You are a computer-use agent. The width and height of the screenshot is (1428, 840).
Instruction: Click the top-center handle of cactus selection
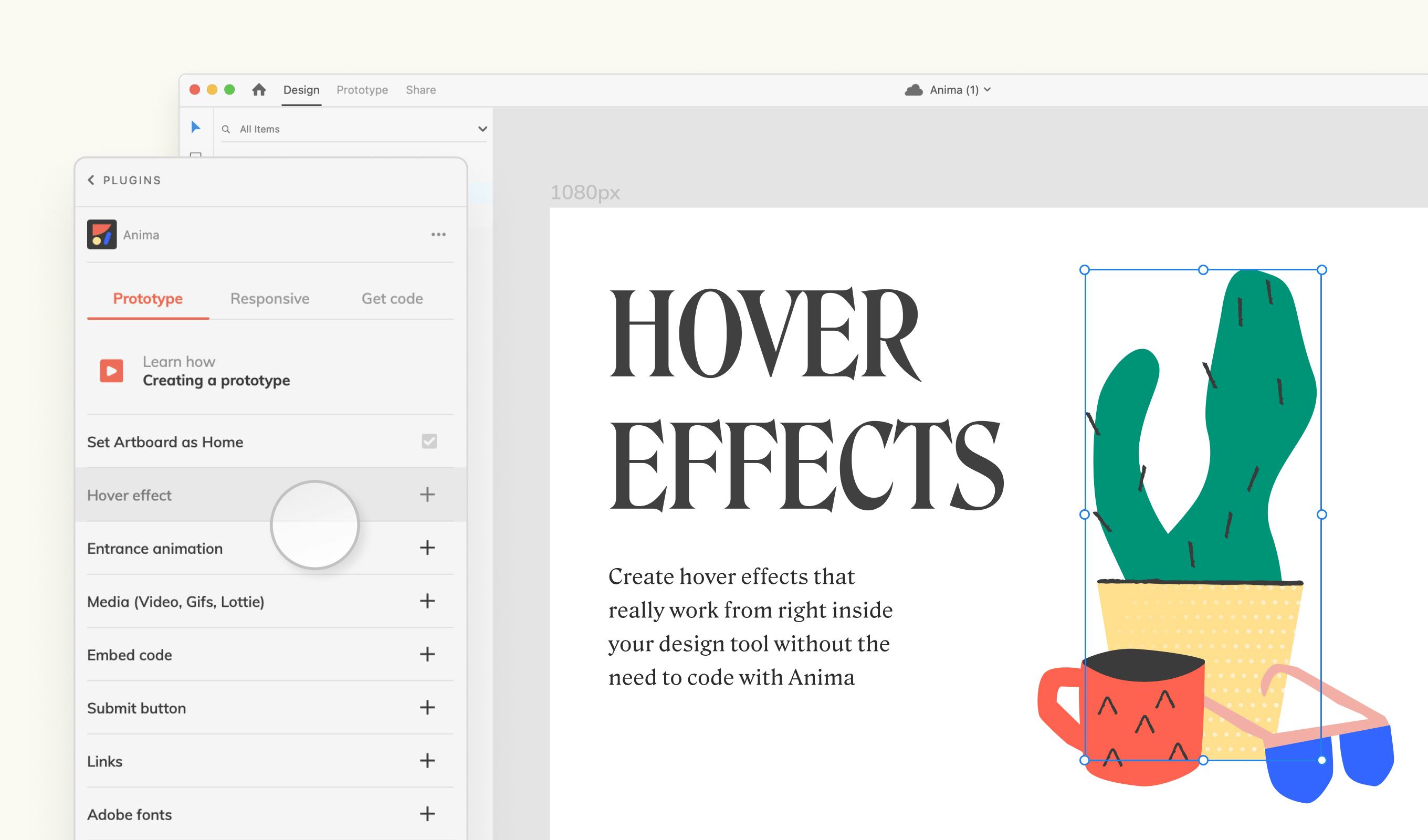(1203, 270)
